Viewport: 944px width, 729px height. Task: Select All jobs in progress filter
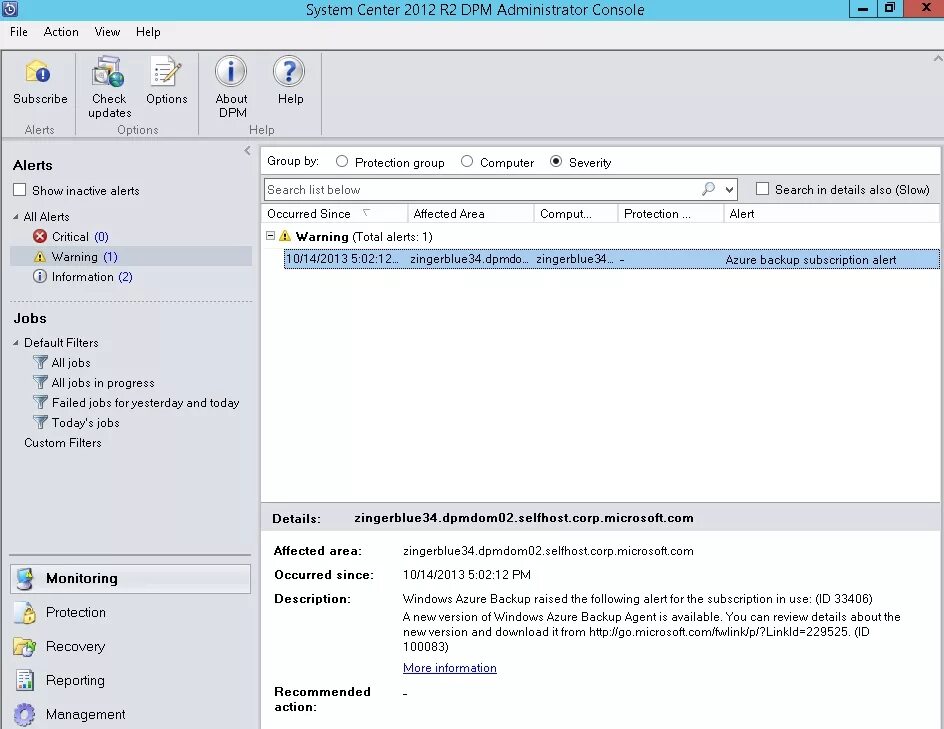click(103, 383)
